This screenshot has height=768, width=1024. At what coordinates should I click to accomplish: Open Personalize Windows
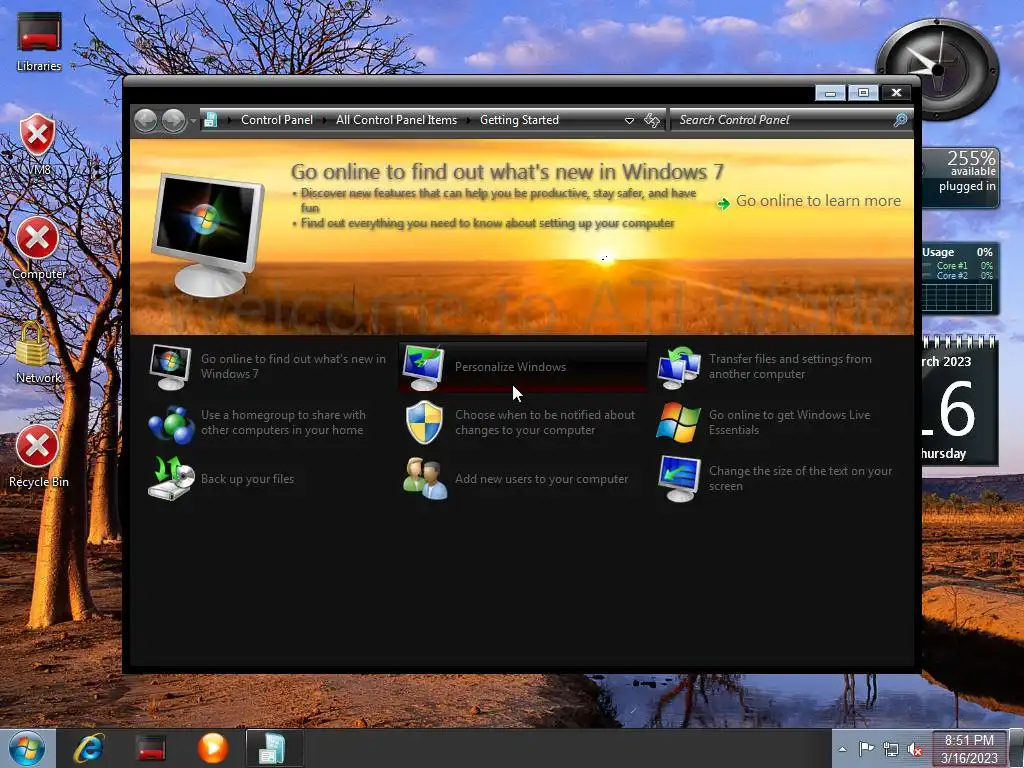(510, 367)
